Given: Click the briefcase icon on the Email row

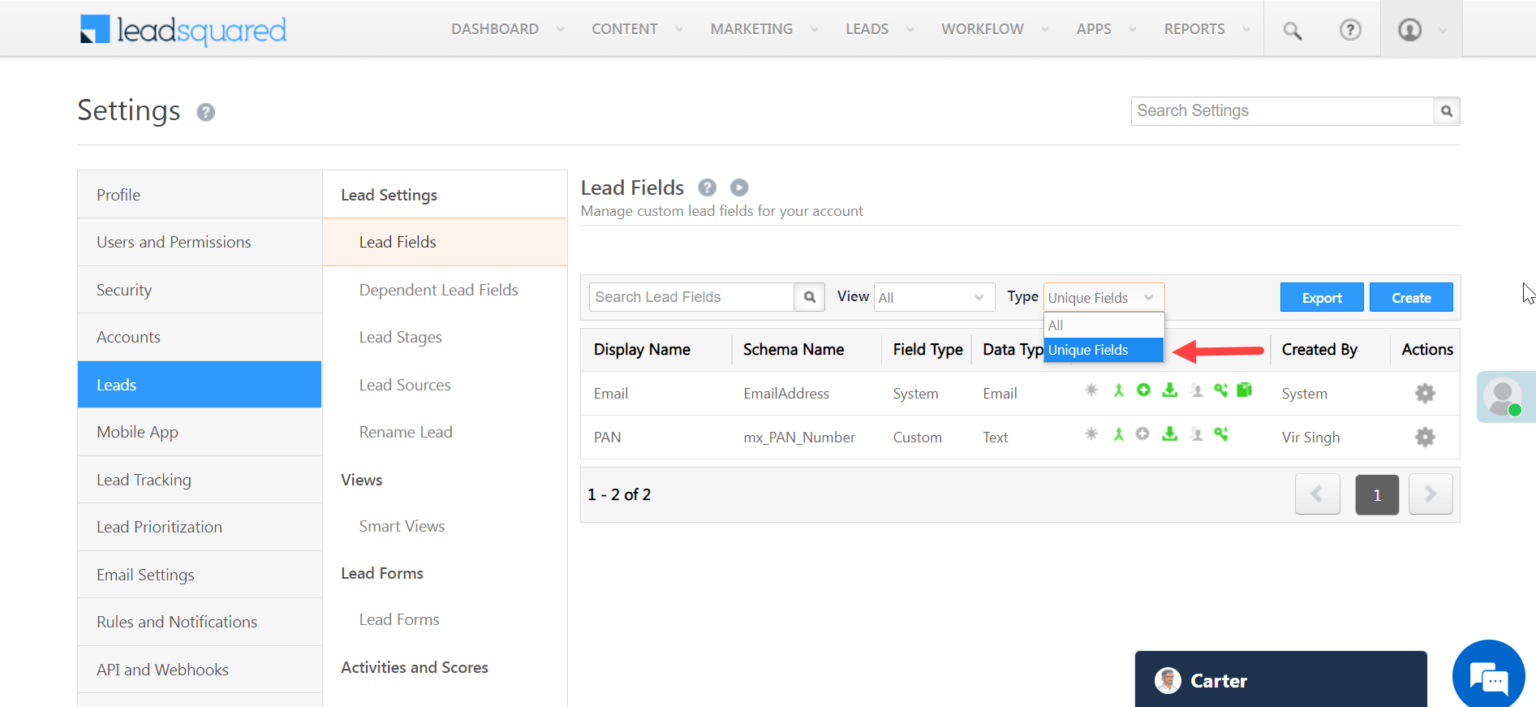Looking at the screenshot, I should click(1244, 390).
